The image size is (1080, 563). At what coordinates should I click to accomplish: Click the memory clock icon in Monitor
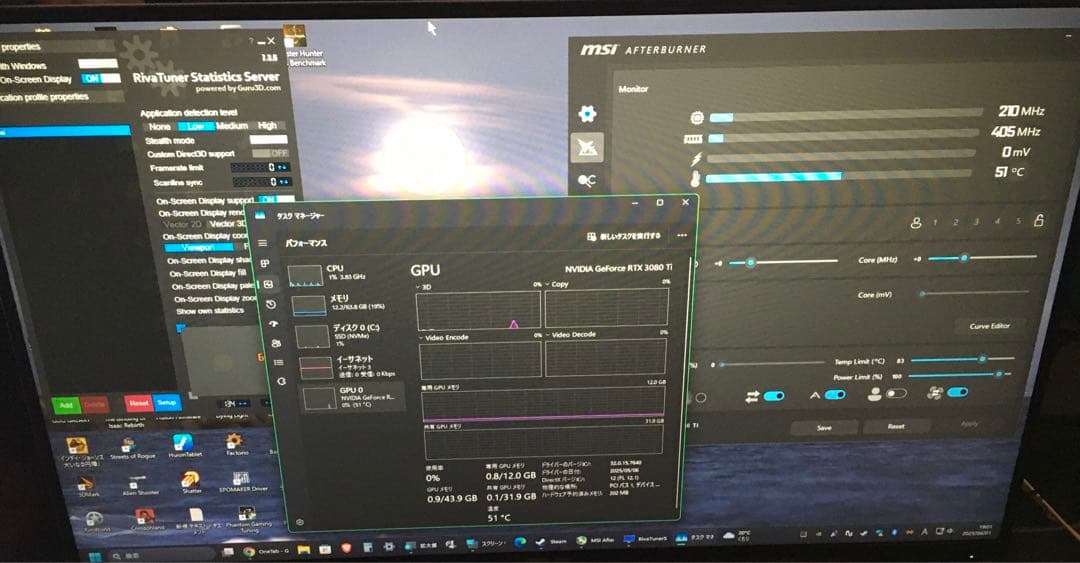click(692, 139)
